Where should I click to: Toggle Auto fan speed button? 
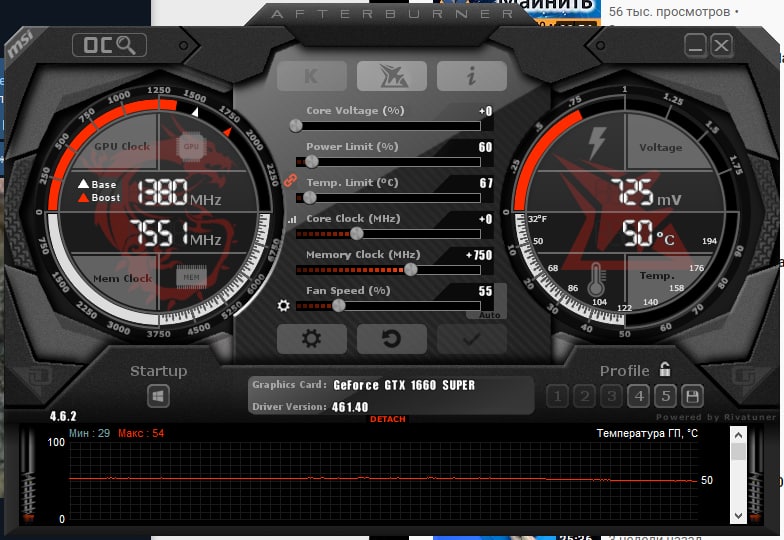490,315
